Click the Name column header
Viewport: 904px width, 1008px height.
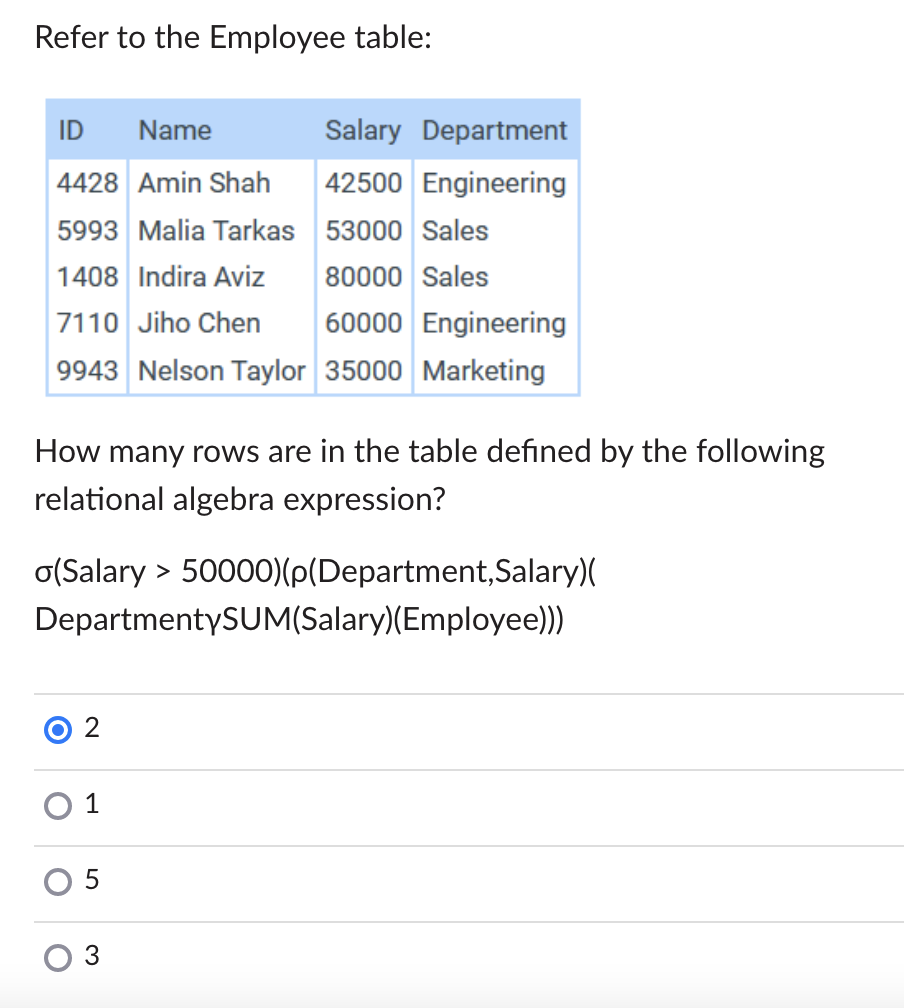tap(175, 131)
